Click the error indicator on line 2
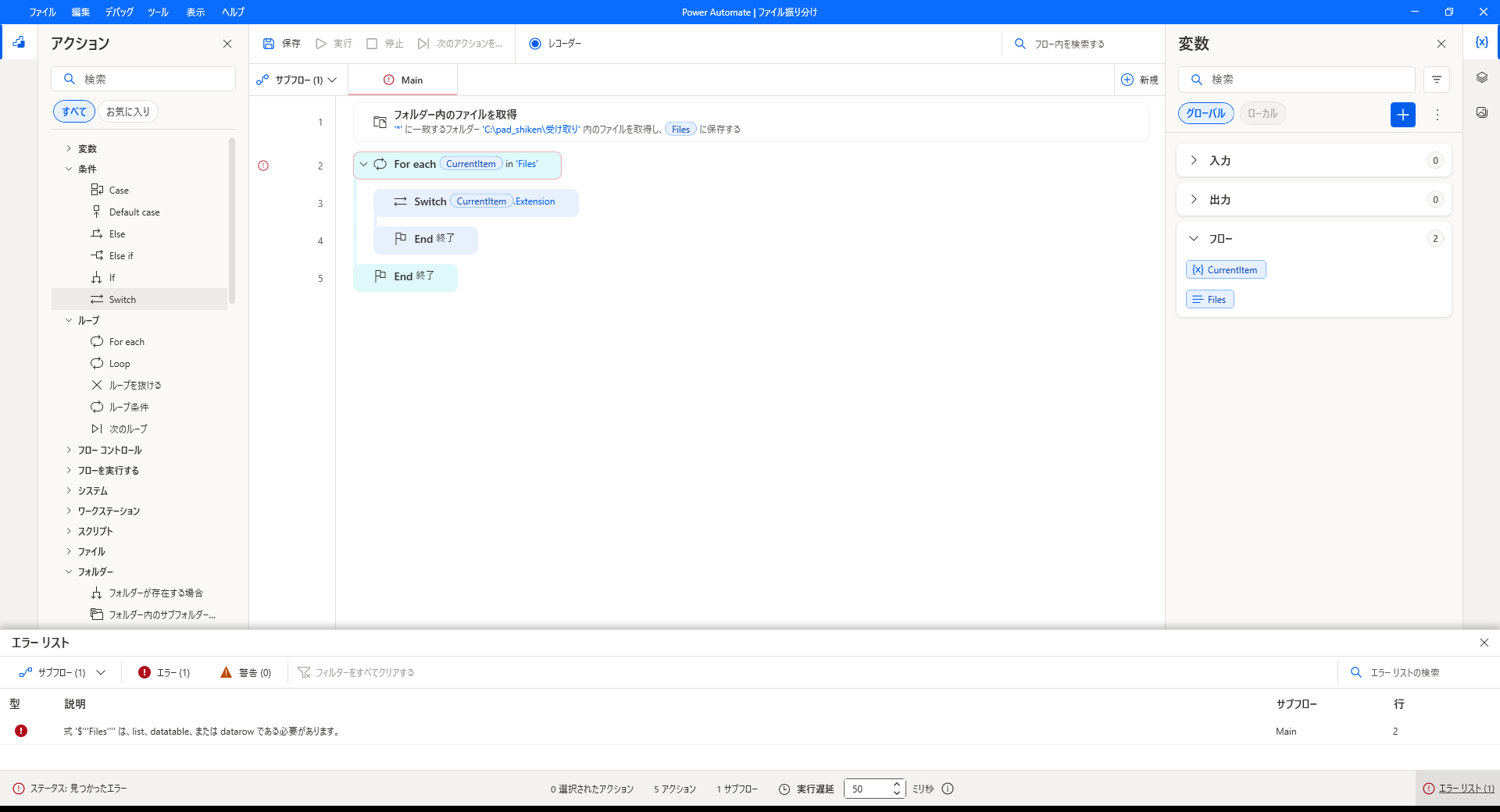This screenshot has height=812, width=1500. (x=263, y=166)
